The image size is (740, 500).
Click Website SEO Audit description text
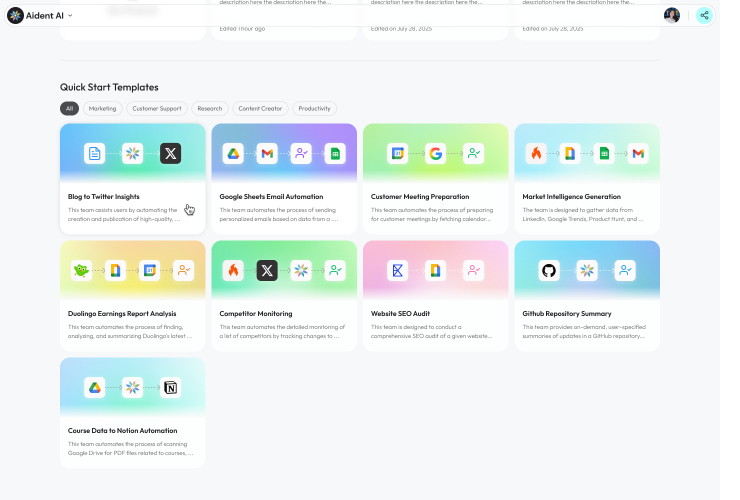[x=431, y=332]
